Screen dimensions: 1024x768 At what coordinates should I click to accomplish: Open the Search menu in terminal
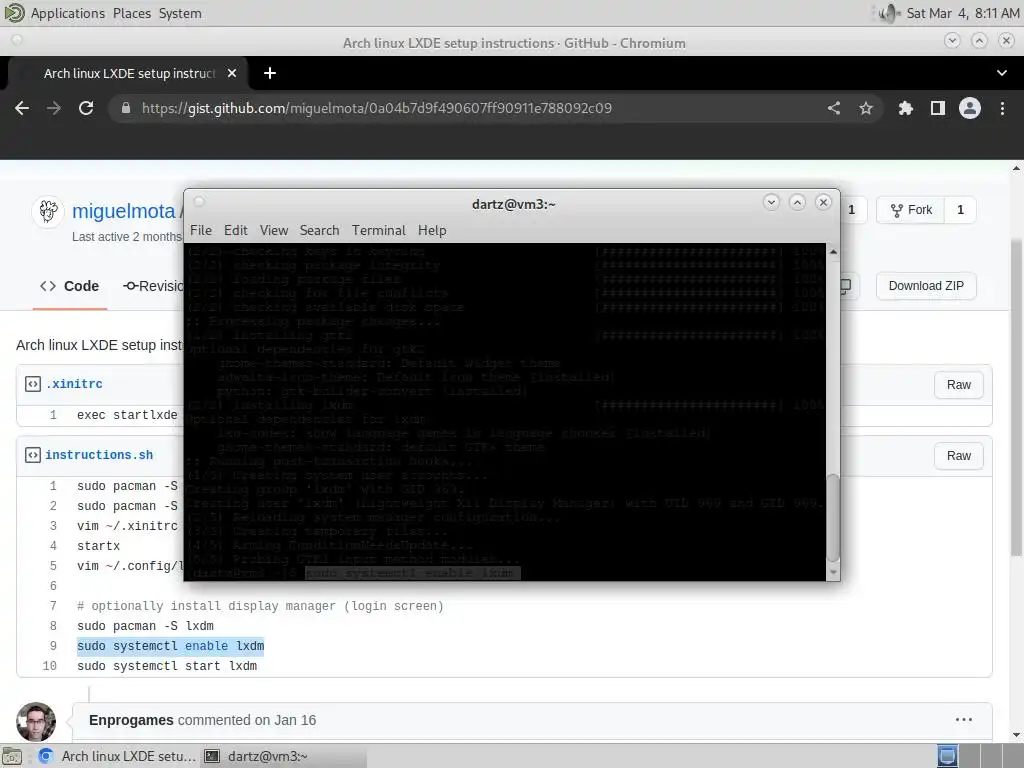click(x=319, y=231)
